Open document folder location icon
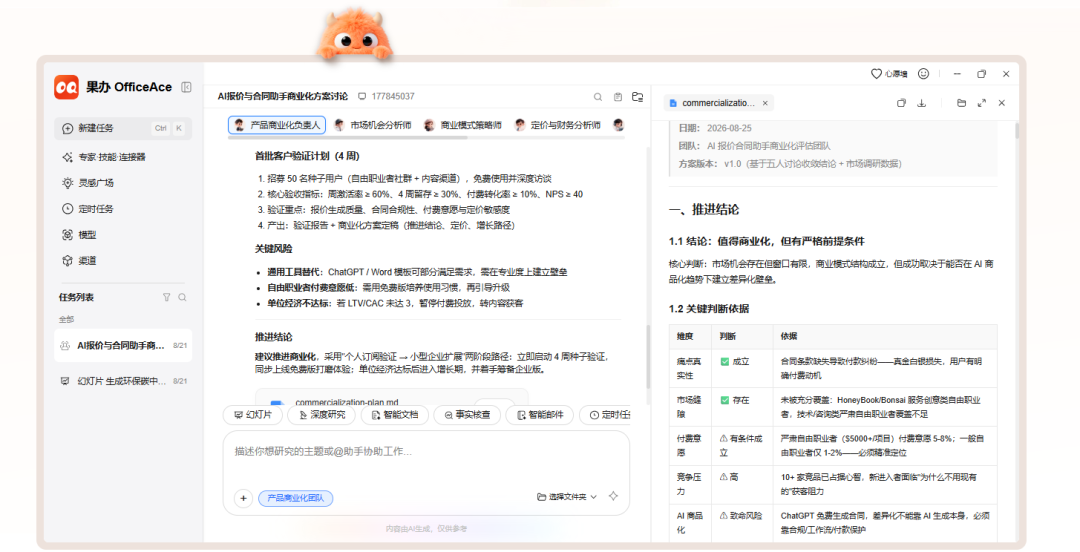The image size is (1080, 552). [x=962, y=103]
